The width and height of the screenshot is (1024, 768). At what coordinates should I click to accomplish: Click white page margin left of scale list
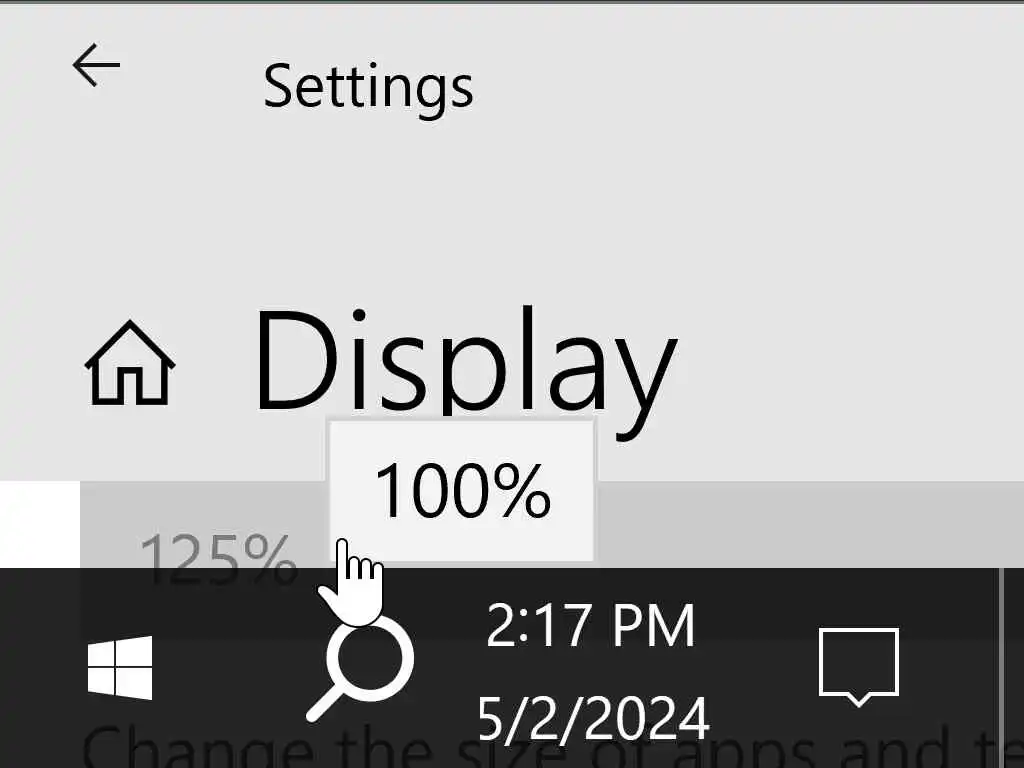tap(39, 524)
